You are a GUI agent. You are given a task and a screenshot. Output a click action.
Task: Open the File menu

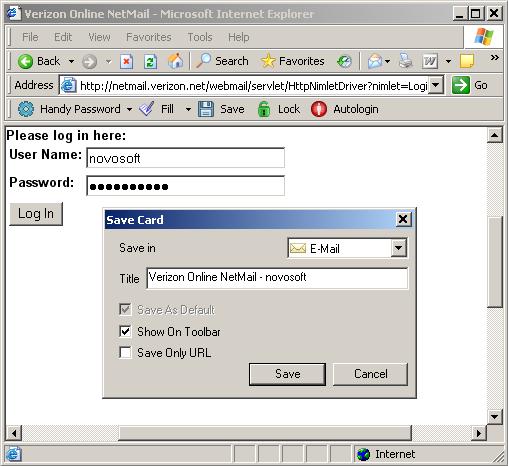coord(30,37)
